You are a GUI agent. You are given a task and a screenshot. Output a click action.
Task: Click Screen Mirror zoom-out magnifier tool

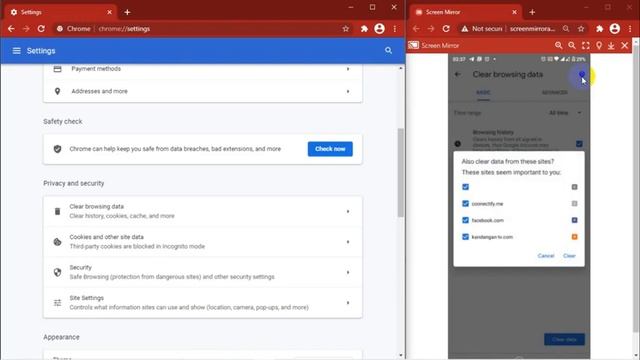click(572, 45)
